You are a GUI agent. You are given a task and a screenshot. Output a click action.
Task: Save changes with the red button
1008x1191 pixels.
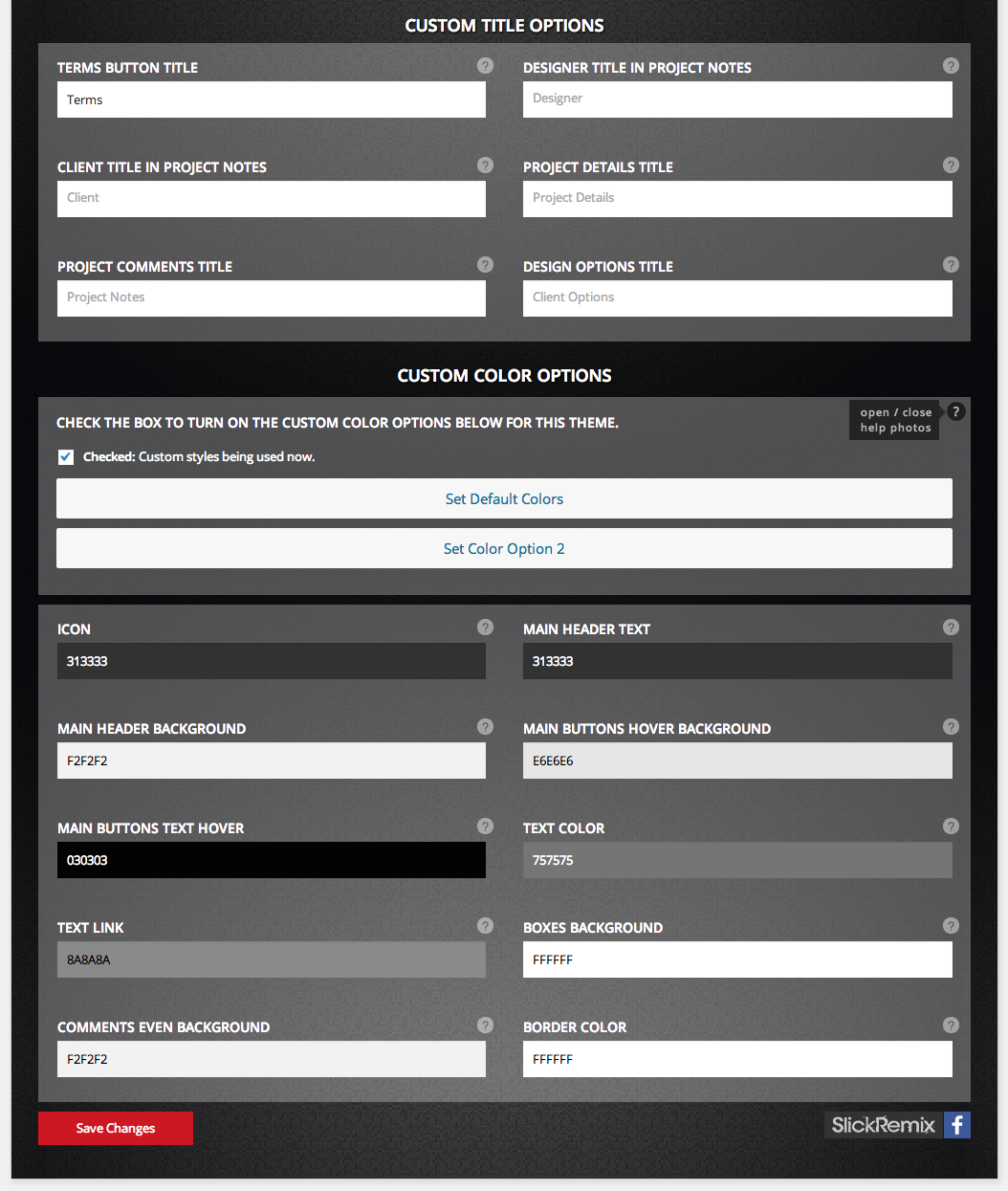pos(116,1128)
